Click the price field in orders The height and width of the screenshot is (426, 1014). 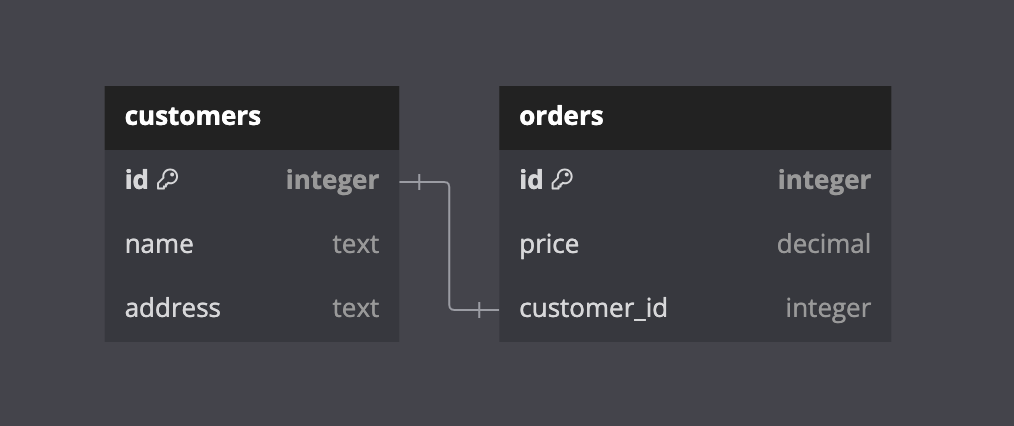[x=549, y=244]
